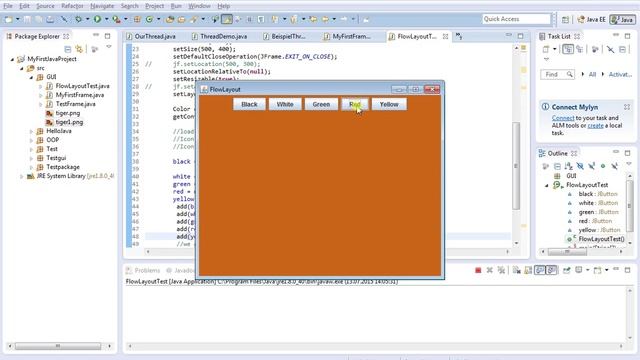Click the editor vertical scrollbar thumb
Screen dimensions: 640x360
[x=516, y=165]
